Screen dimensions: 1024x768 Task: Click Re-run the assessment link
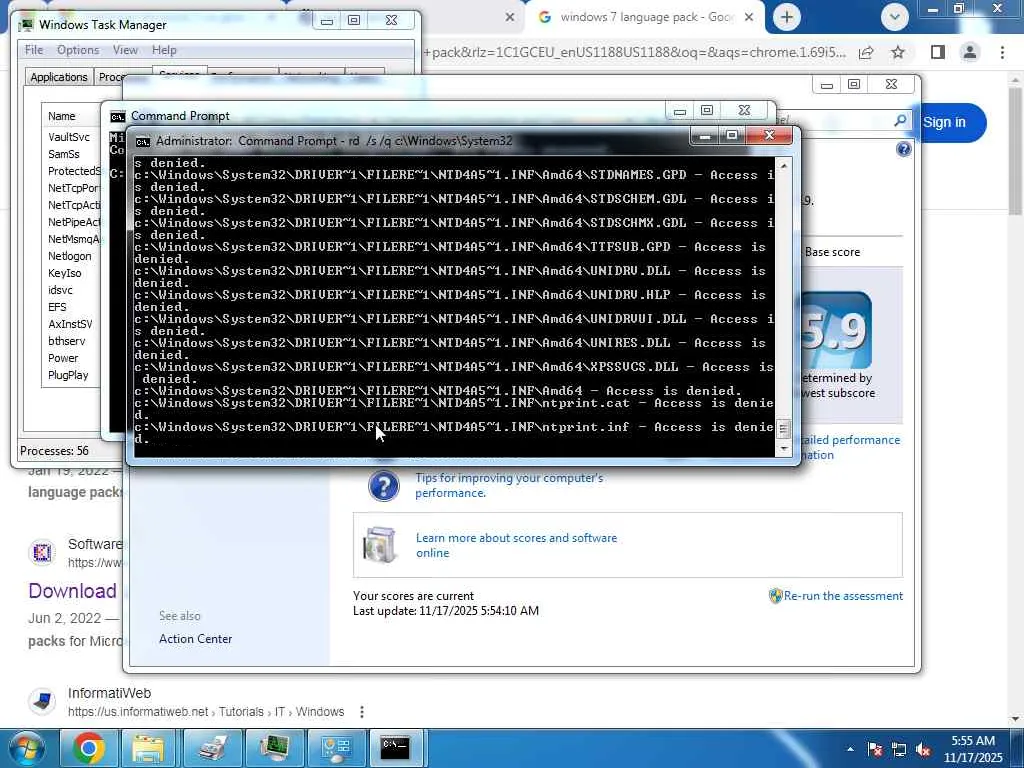843,596
